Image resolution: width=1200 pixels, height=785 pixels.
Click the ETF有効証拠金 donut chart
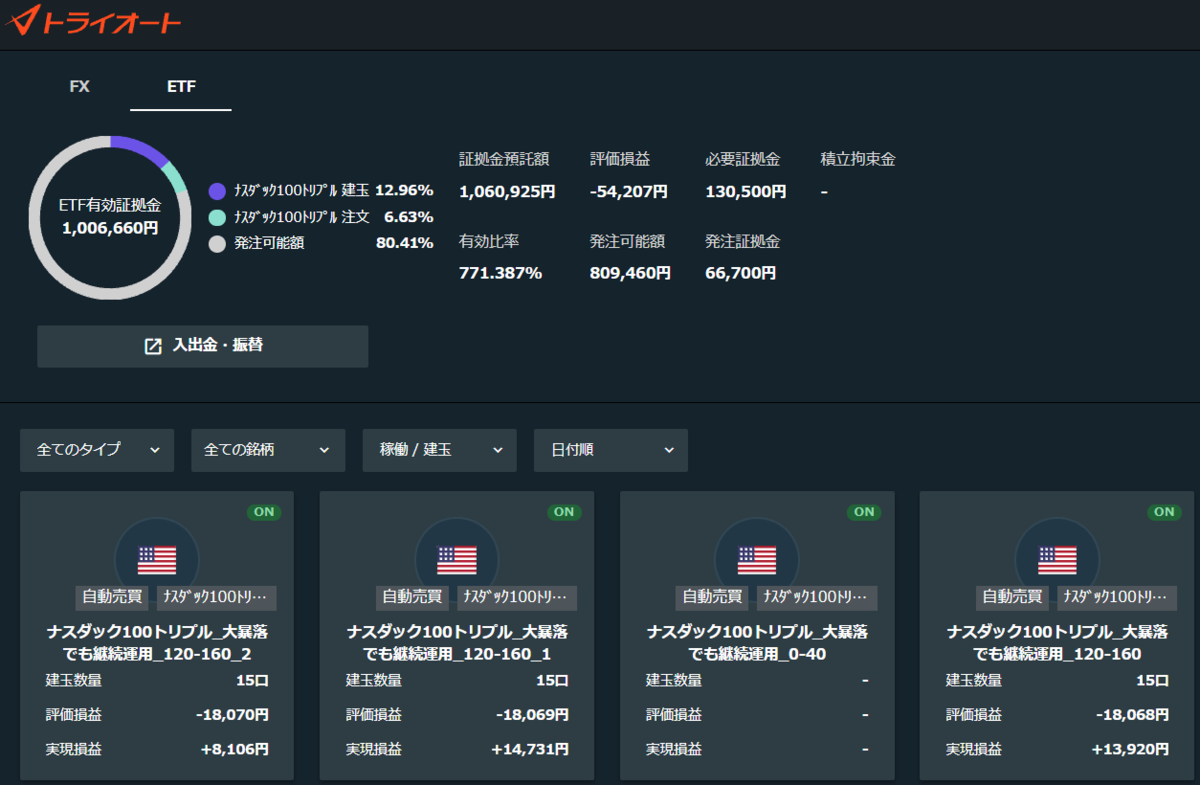coord(110,217)
